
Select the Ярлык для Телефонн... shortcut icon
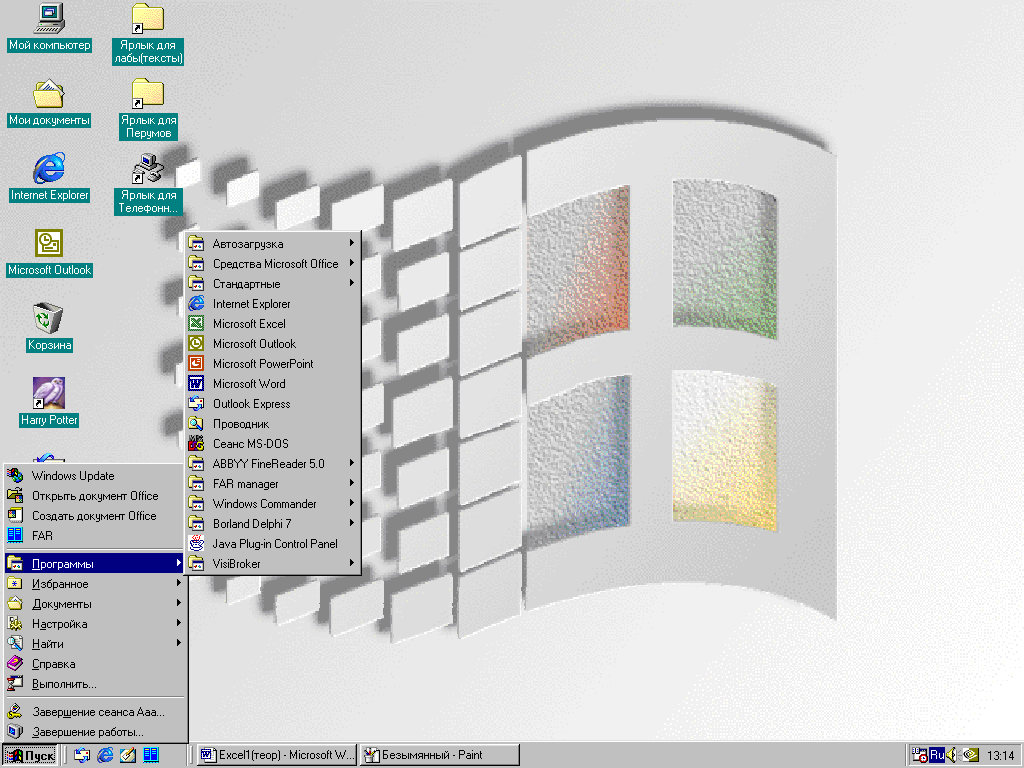[x=148, y=168]
